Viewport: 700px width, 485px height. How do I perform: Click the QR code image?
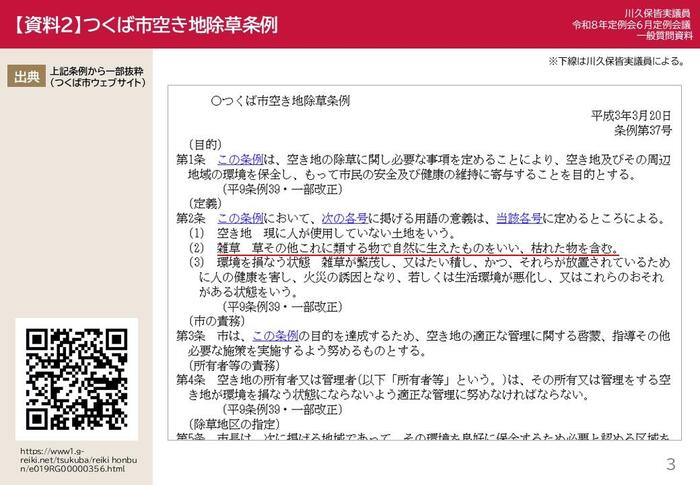[76, 379]
